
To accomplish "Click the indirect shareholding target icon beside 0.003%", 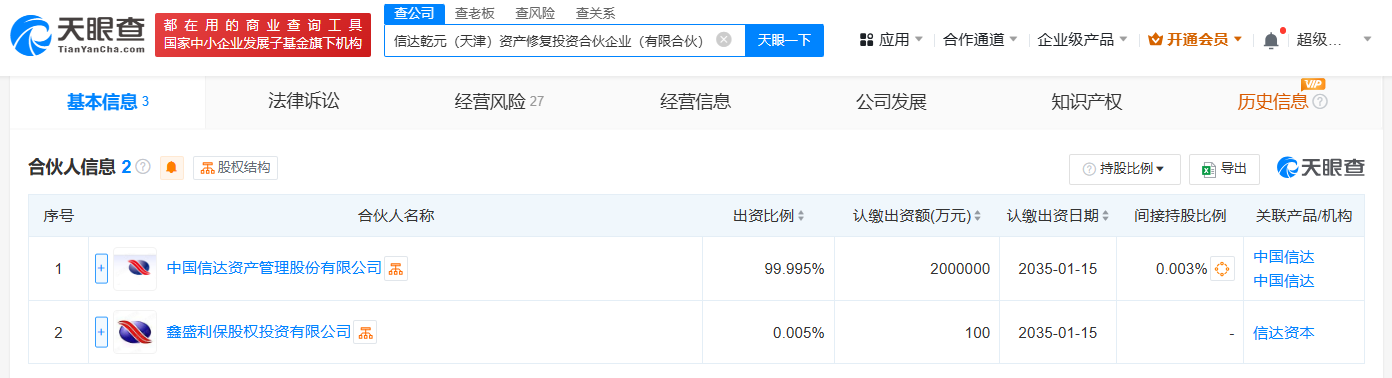I will [1222, 269].
